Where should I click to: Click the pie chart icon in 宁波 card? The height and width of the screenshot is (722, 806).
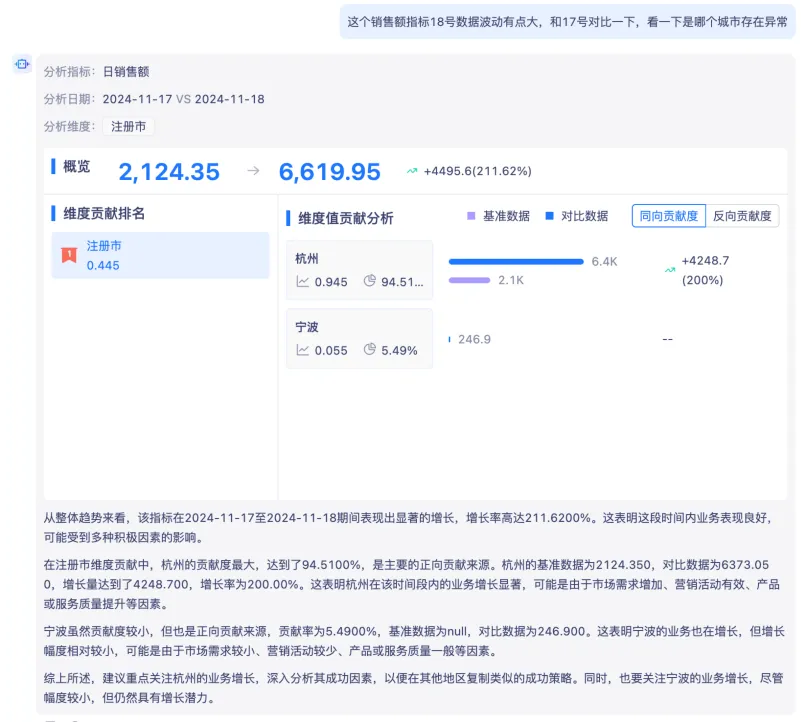pos(369,350)
